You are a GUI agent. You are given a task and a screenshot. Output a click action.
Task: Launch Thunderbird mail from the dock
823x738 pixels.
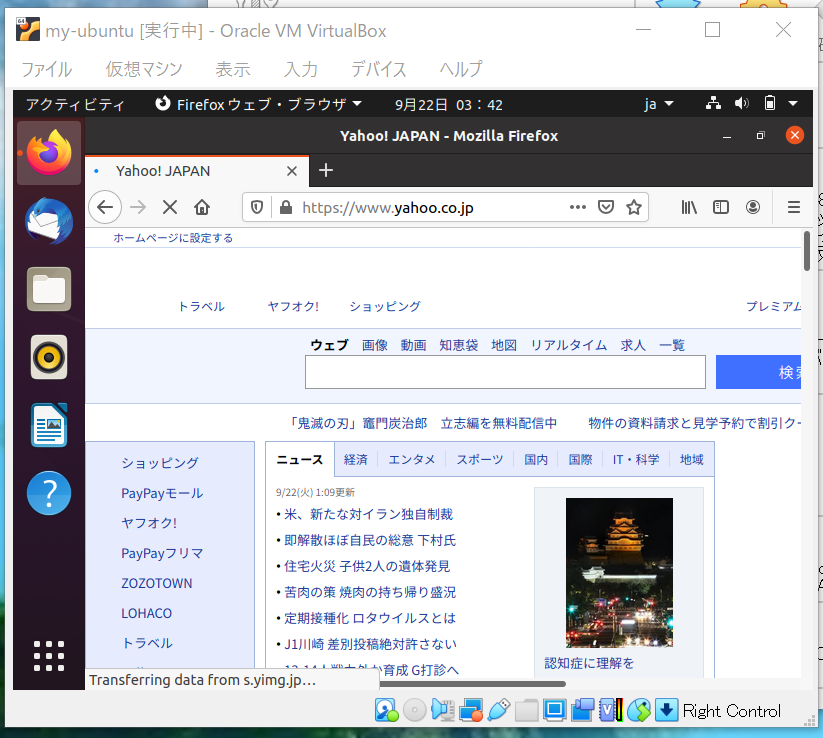click(49, 221)
